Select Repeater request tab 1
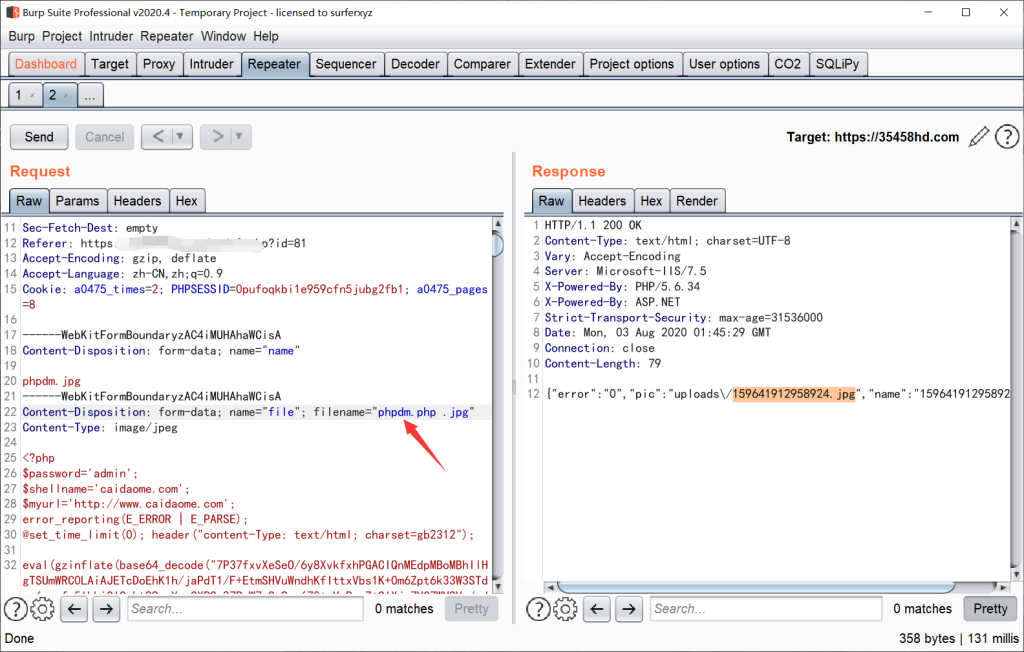 pyautogui.click(x=19, y=95)
